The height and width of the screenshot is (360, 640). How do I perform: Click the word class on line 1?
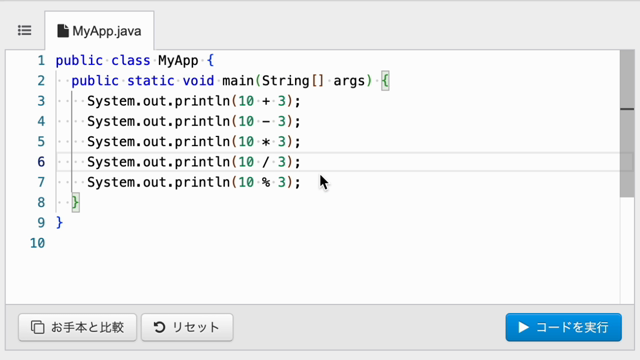131,61
